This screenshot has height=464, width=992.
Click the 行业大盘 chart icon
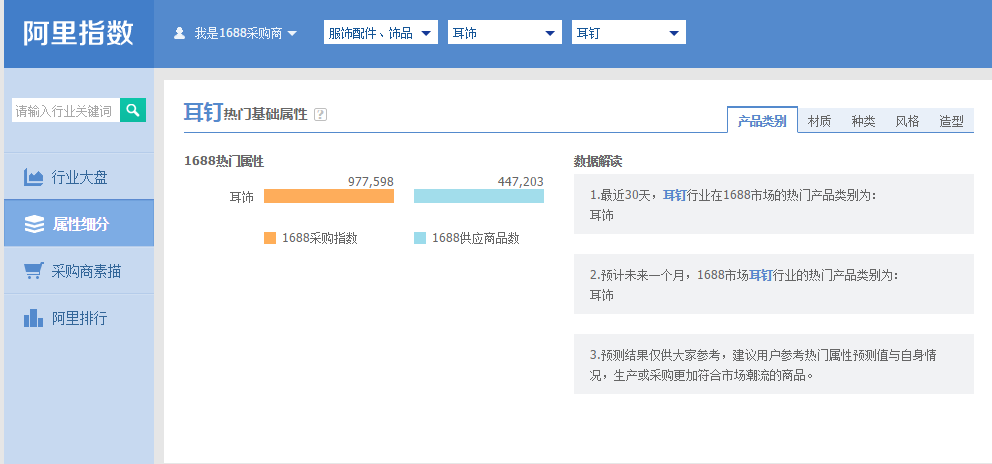[34, 178]
